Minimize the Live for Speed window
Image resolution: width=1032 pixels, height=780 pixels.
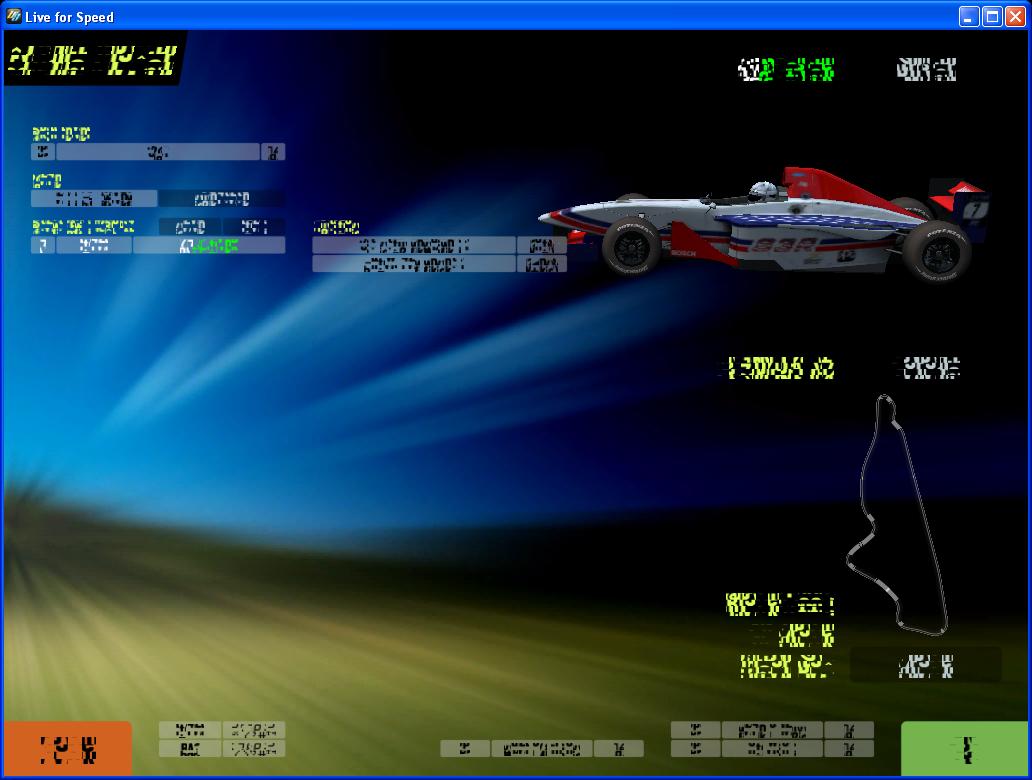[x=969, y=16]
